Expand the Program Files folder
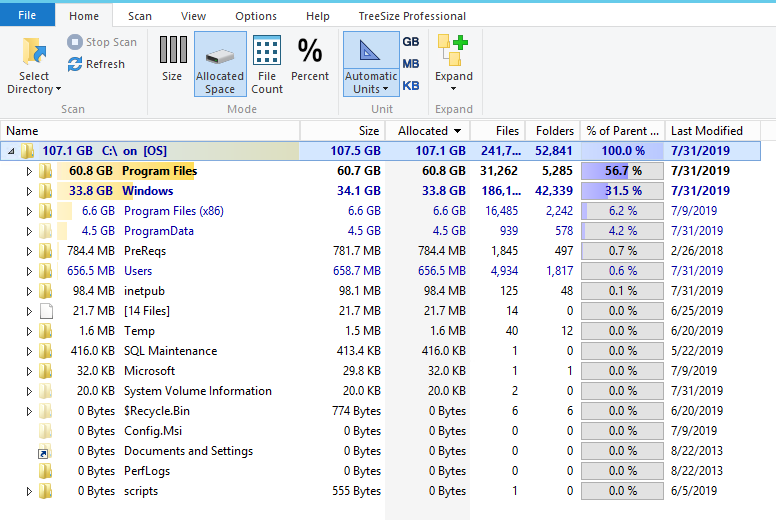The width and height of the screenshot is (776, 520). [29, 171]
